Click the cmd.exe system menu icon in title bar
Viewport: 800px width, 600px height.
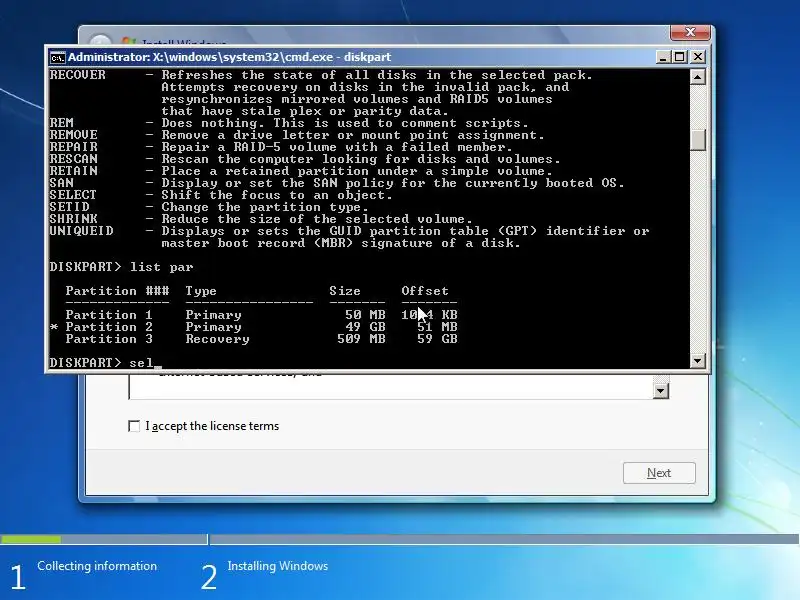click(57, 57)
